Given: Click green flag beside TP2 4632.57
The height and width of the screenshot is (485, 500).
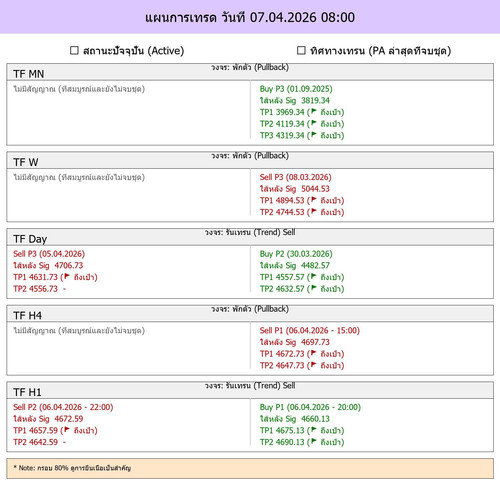Looking at the screenshot, I should point(314,288).
